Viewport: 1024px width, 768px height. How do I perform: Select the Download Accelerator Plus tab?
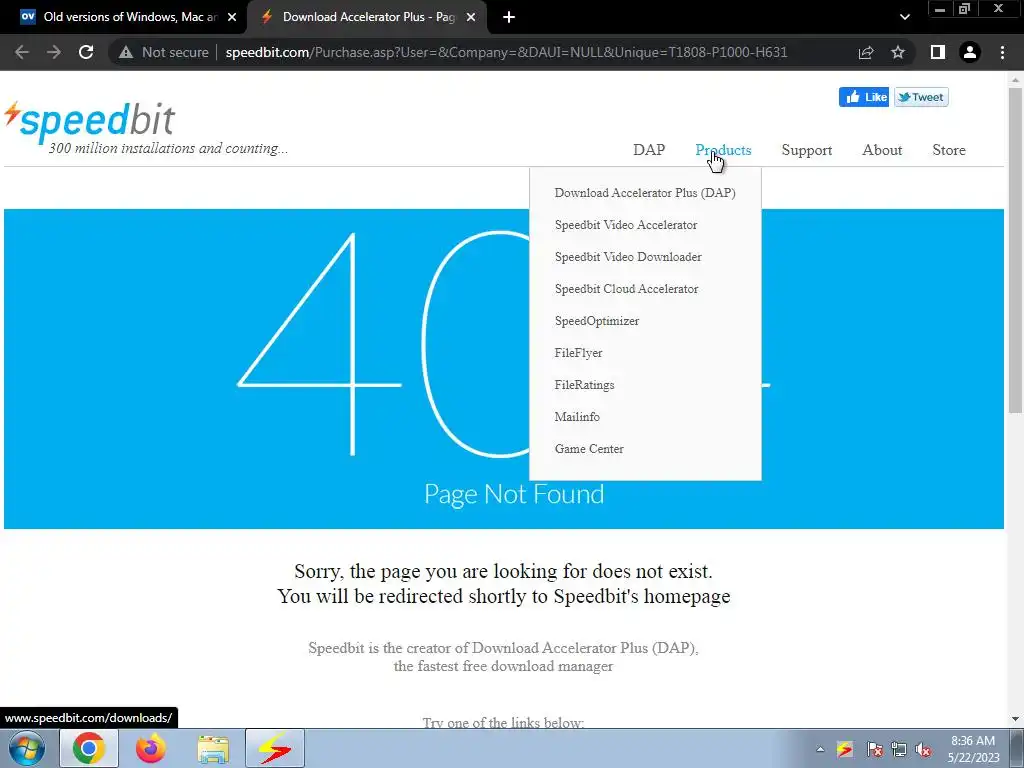[x=367, y=17]
